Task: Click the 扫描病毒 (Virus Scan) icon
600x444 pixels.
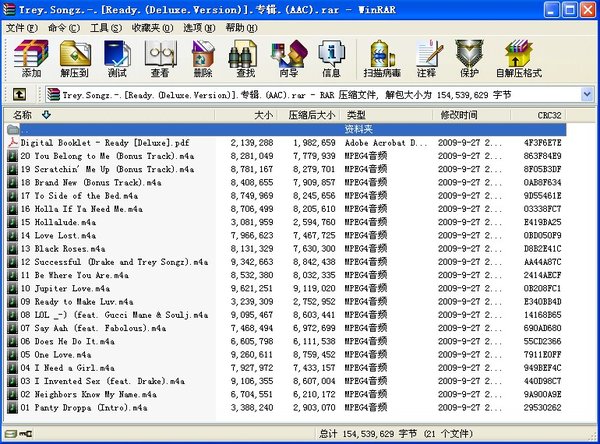Action: pyautogui.click(x=382, y=59)
